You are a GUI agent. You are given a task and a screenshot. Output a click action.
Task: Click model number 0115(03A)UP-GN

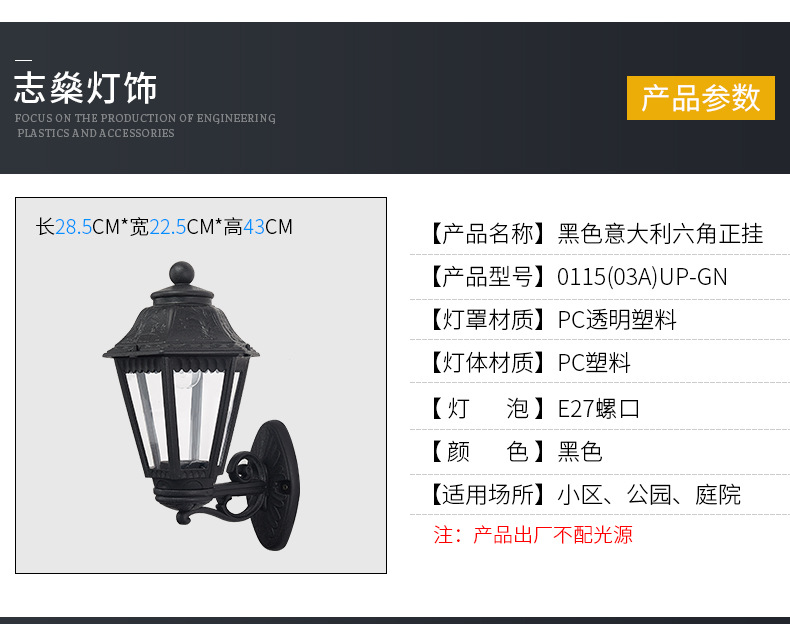642,277
